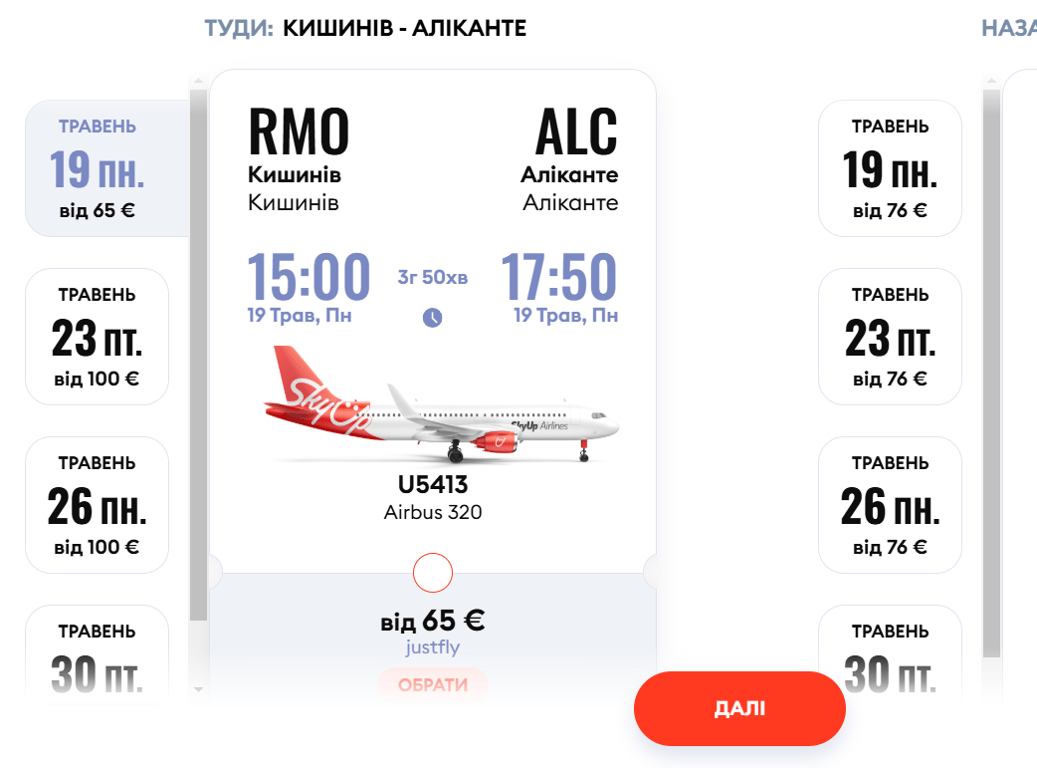Image resolution: width=1037 pixels, height=768 pixels.
Task: Select return date May 19 from 76 €
Action: [x=890, y=168]
